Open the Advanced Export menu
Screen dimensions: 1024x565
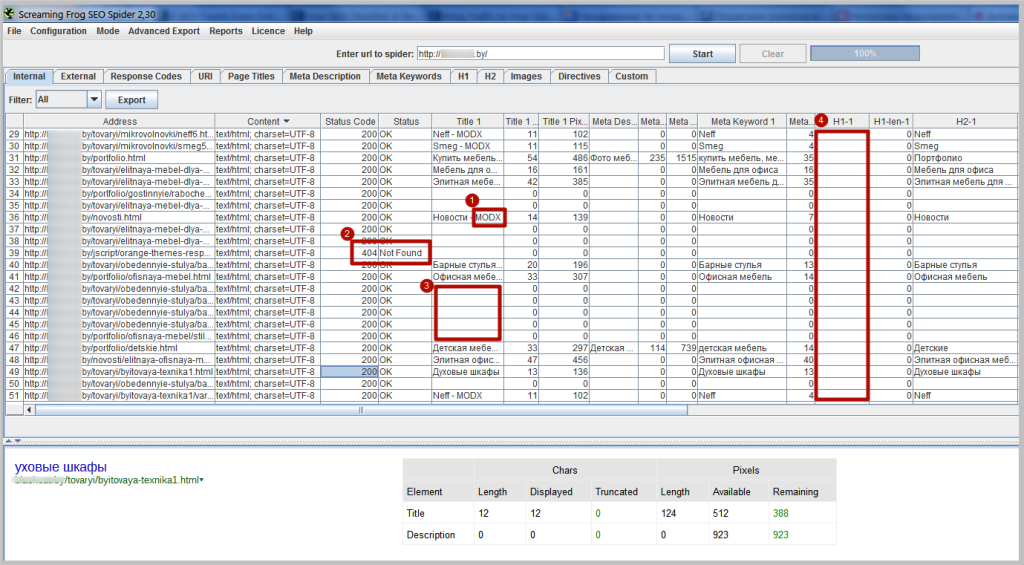(164, 31)
